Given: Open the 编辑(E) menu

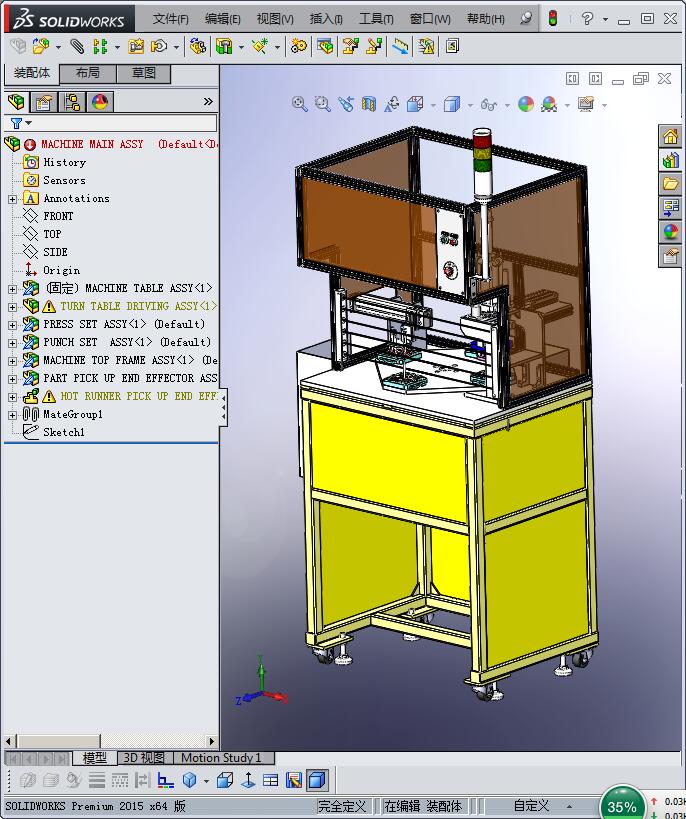Looking at the screenshot, I should pyautogui.click(x=223, y=19).
